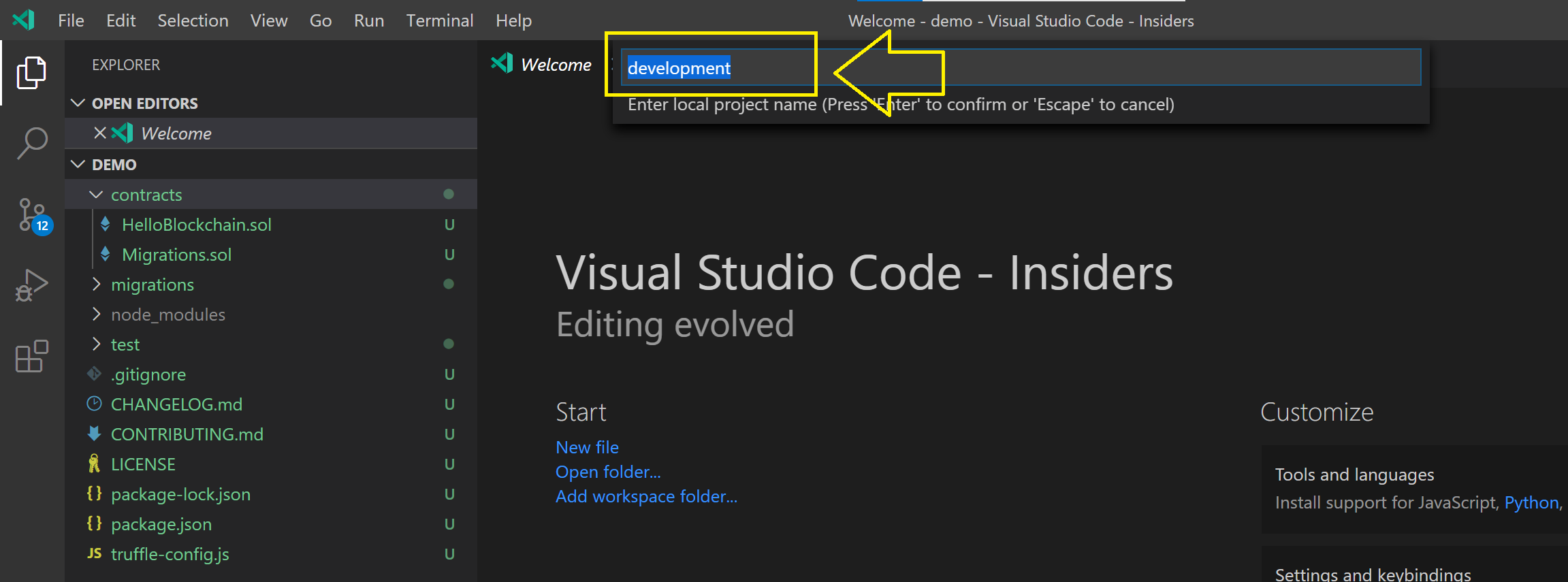This screenshot has height=582, width=1568.
Task: Select package-lock.json in the explorer
Action: pos(180,494)
